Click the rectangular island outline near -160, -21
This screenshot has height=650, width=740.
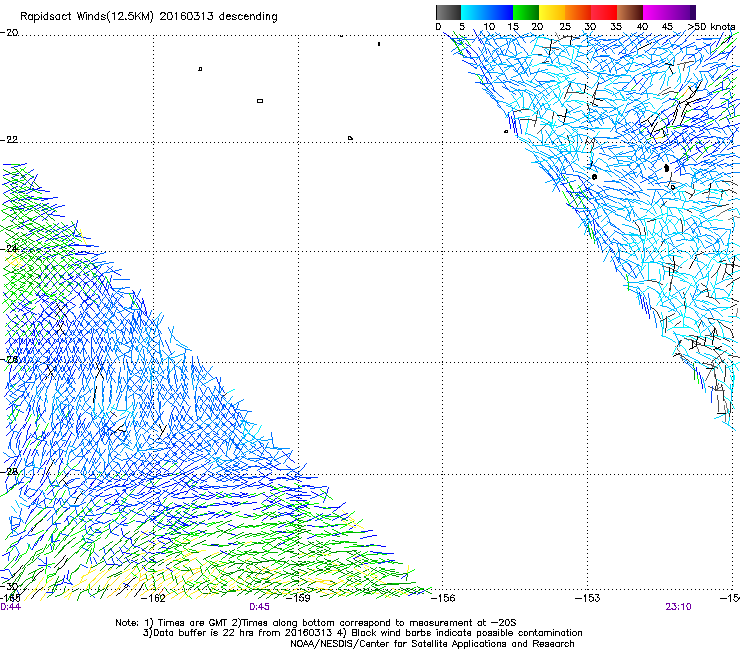click(x=260, y=101)
